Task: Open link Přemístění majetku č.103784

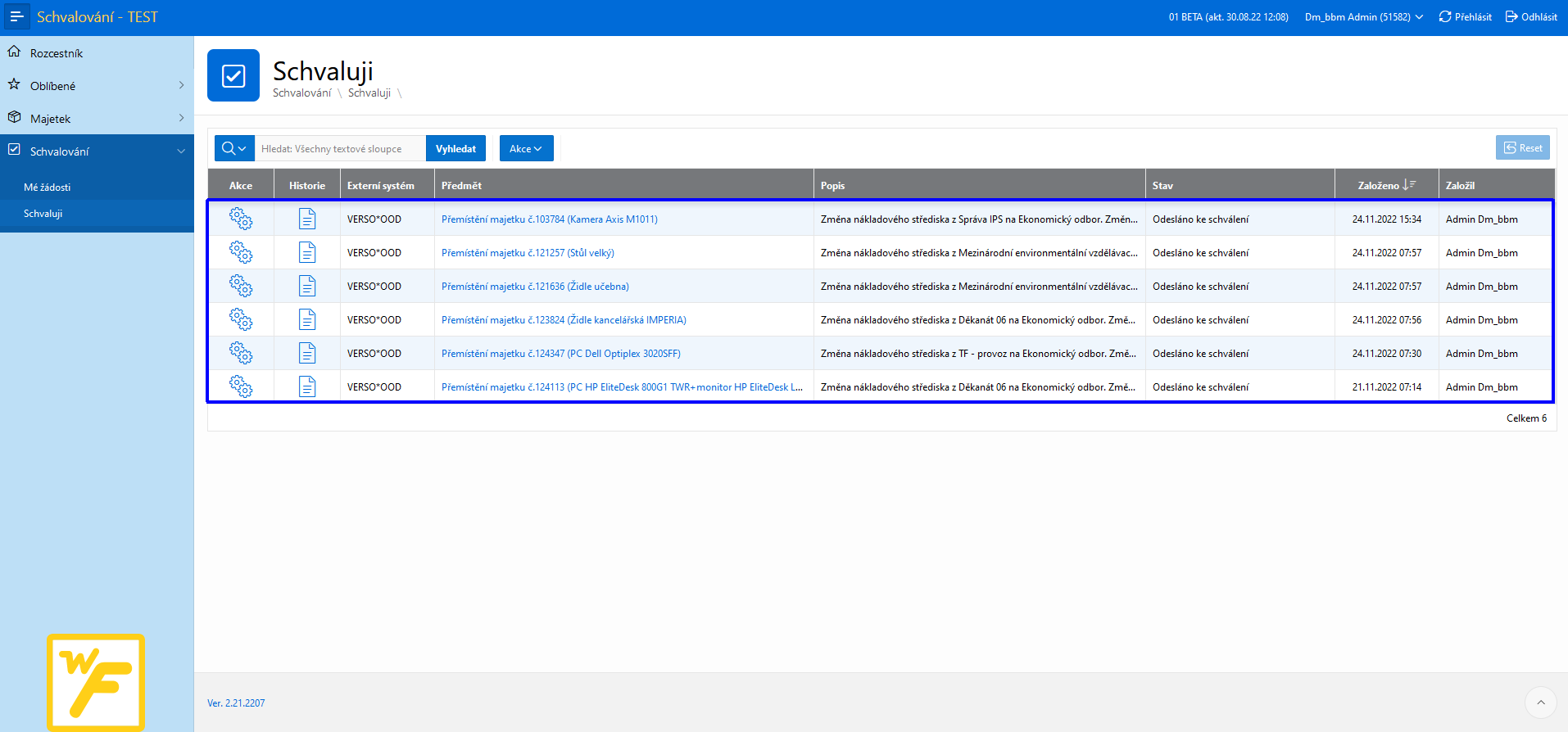Action: click(550, 219)
